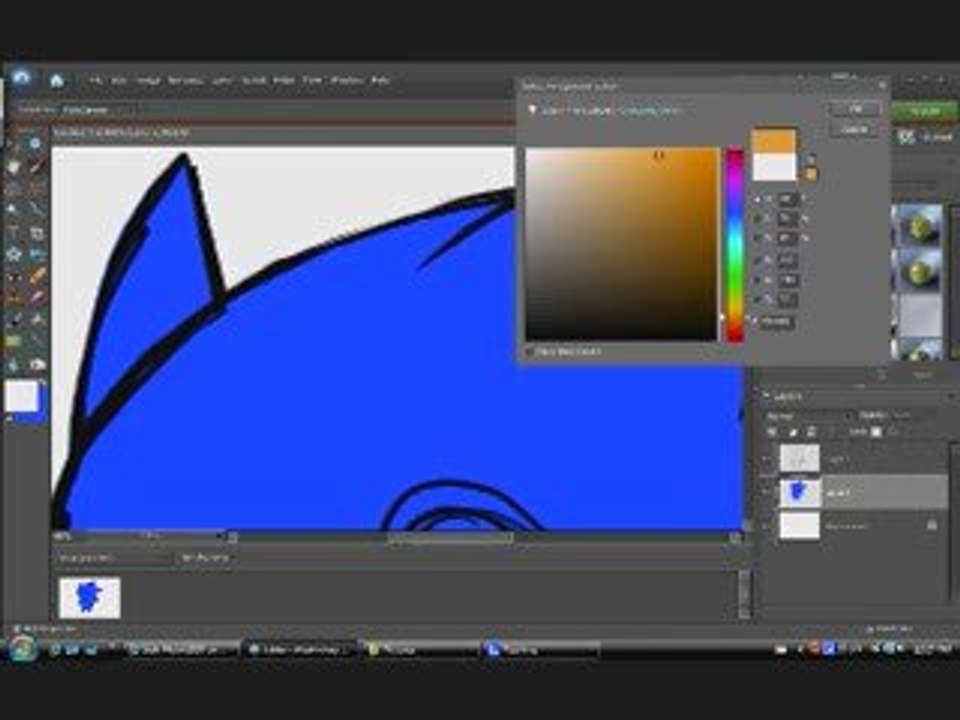
Task: Click the Home icon in top bar
Action: (x=56, y=80)
